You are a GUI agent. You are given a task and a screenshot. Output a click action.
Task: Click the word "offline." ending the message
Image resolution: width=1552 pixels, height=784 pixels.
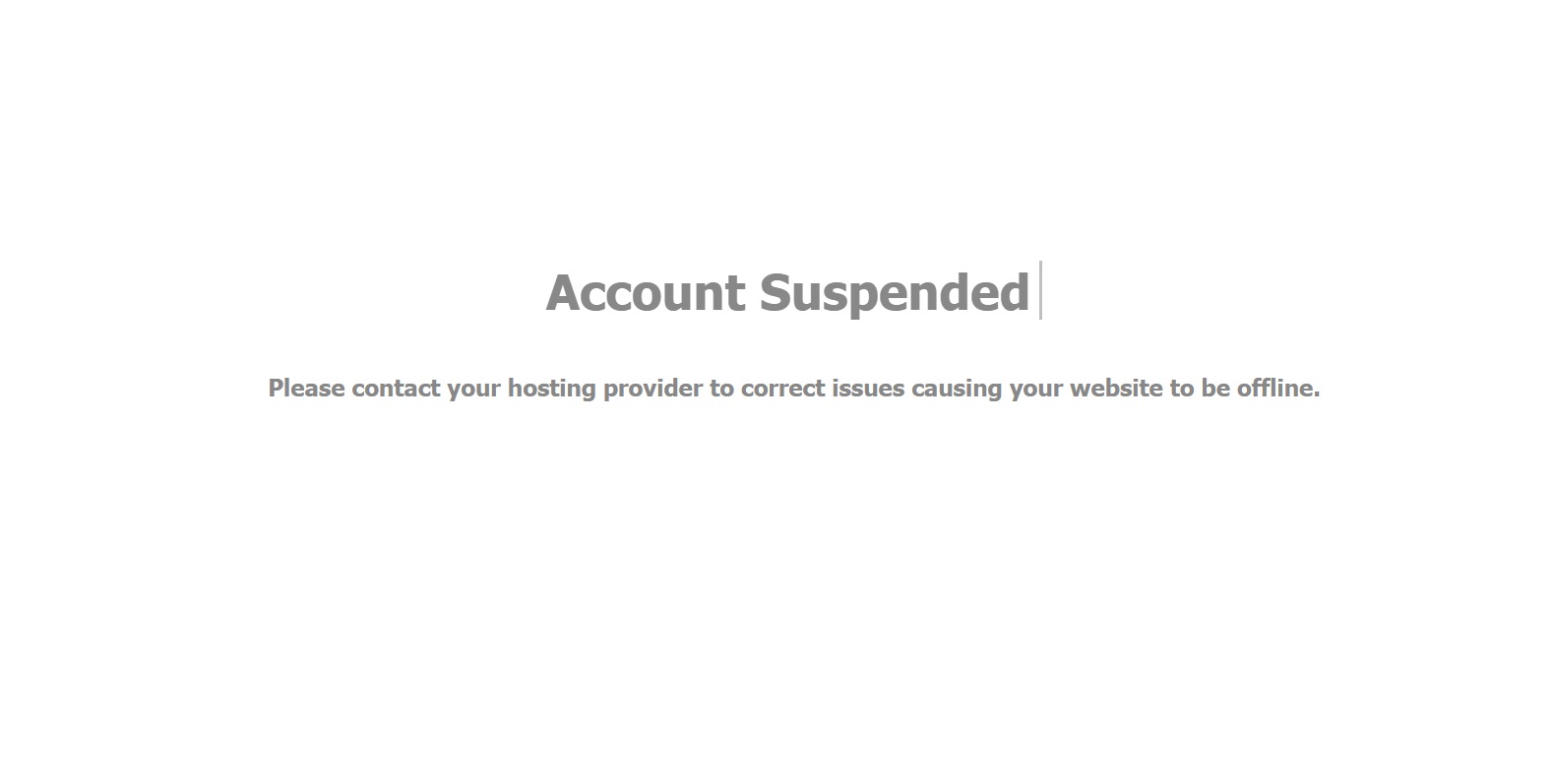[x=1278, y=388]
